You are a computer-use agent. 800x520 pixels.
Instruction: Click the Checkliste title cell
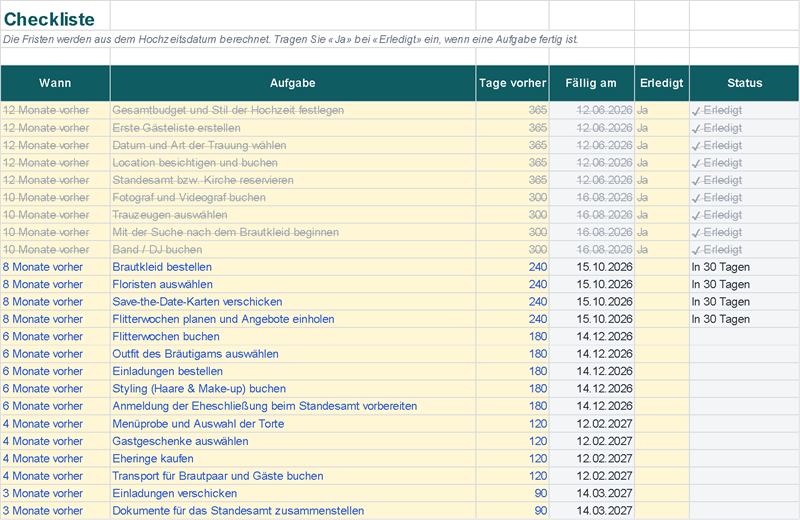(55, 19)
